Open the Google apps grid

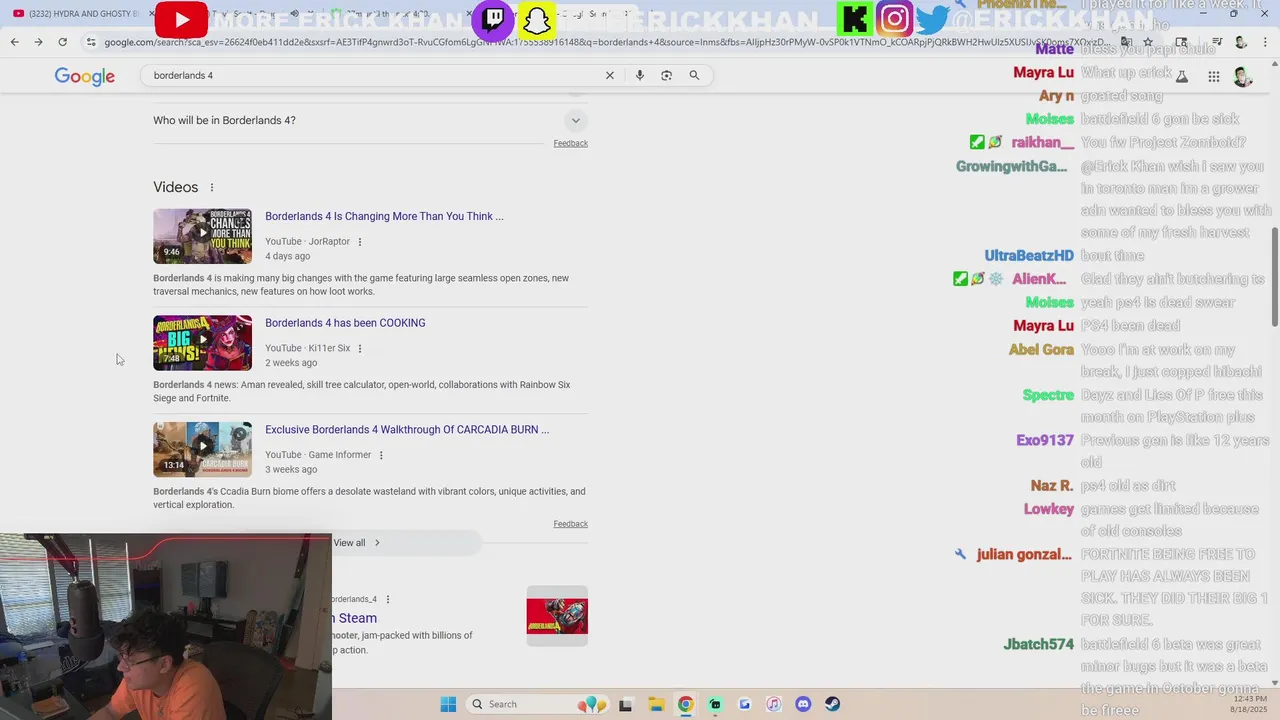1213,77
